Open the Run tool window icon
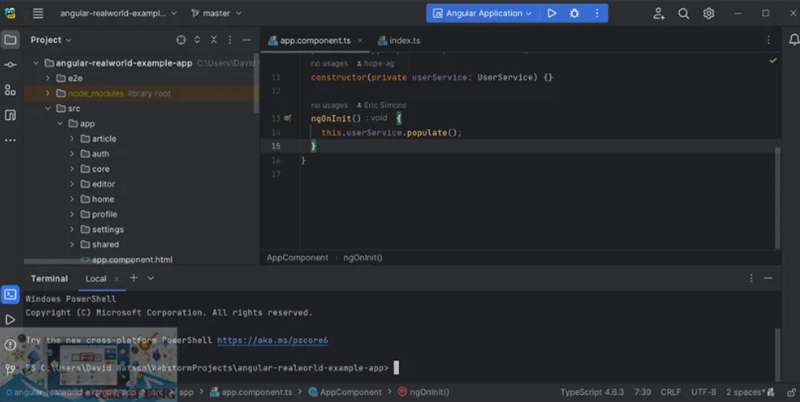The height and width of the screenshot is (402, 800). pos(10,320)
